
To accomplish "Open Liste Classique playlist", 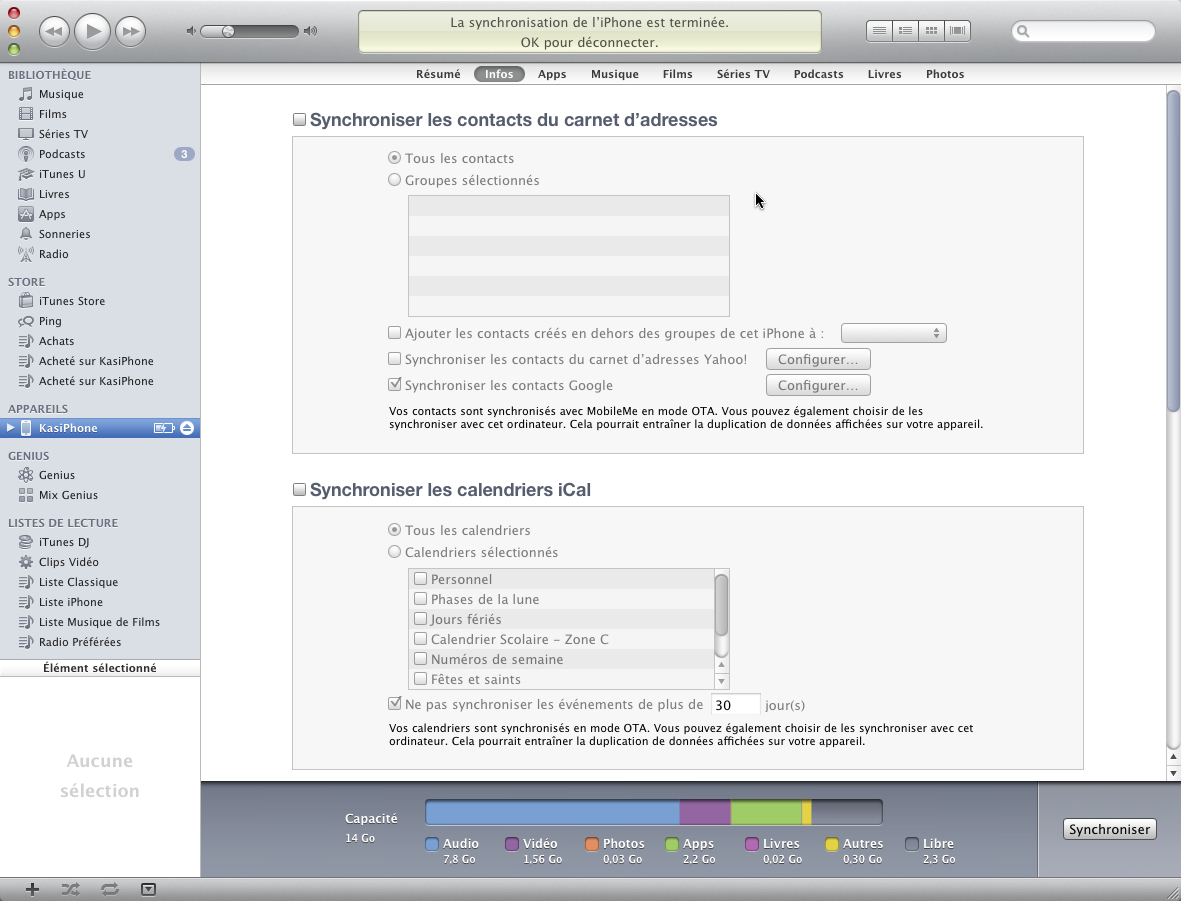I will (78, 582).
